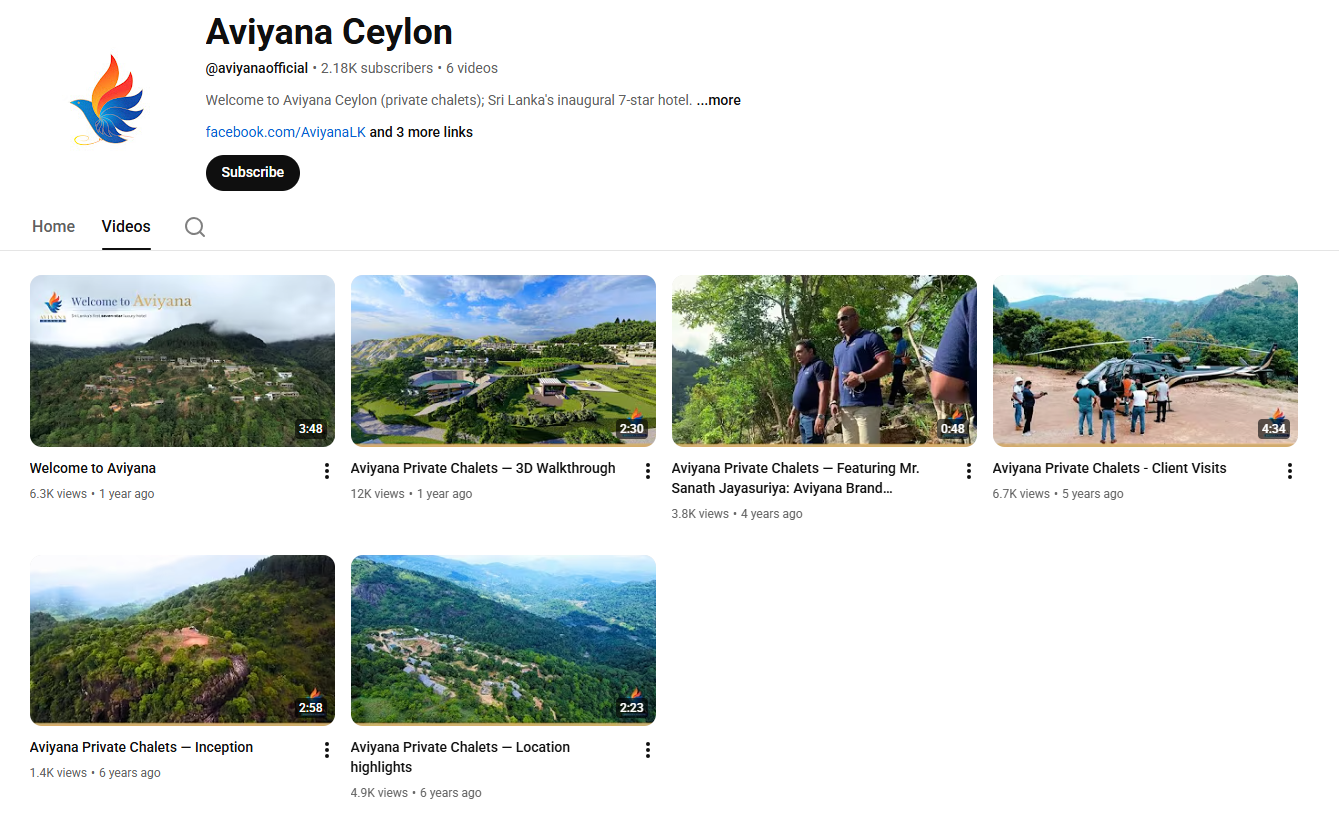Play the Inception video thumbnail
1339x824 pixels.
coord(182,640)
